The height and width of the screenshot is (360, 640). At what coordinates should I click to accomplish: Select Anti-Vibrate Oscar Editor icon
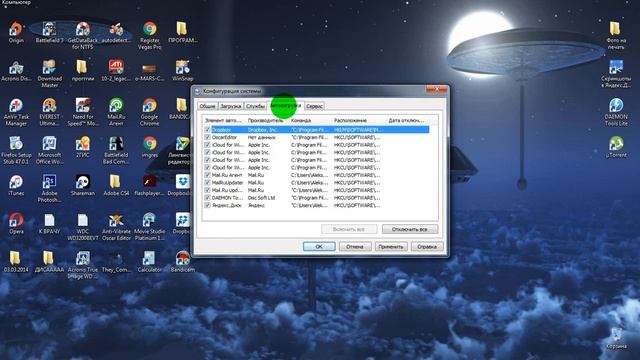[x=116, y=227]
